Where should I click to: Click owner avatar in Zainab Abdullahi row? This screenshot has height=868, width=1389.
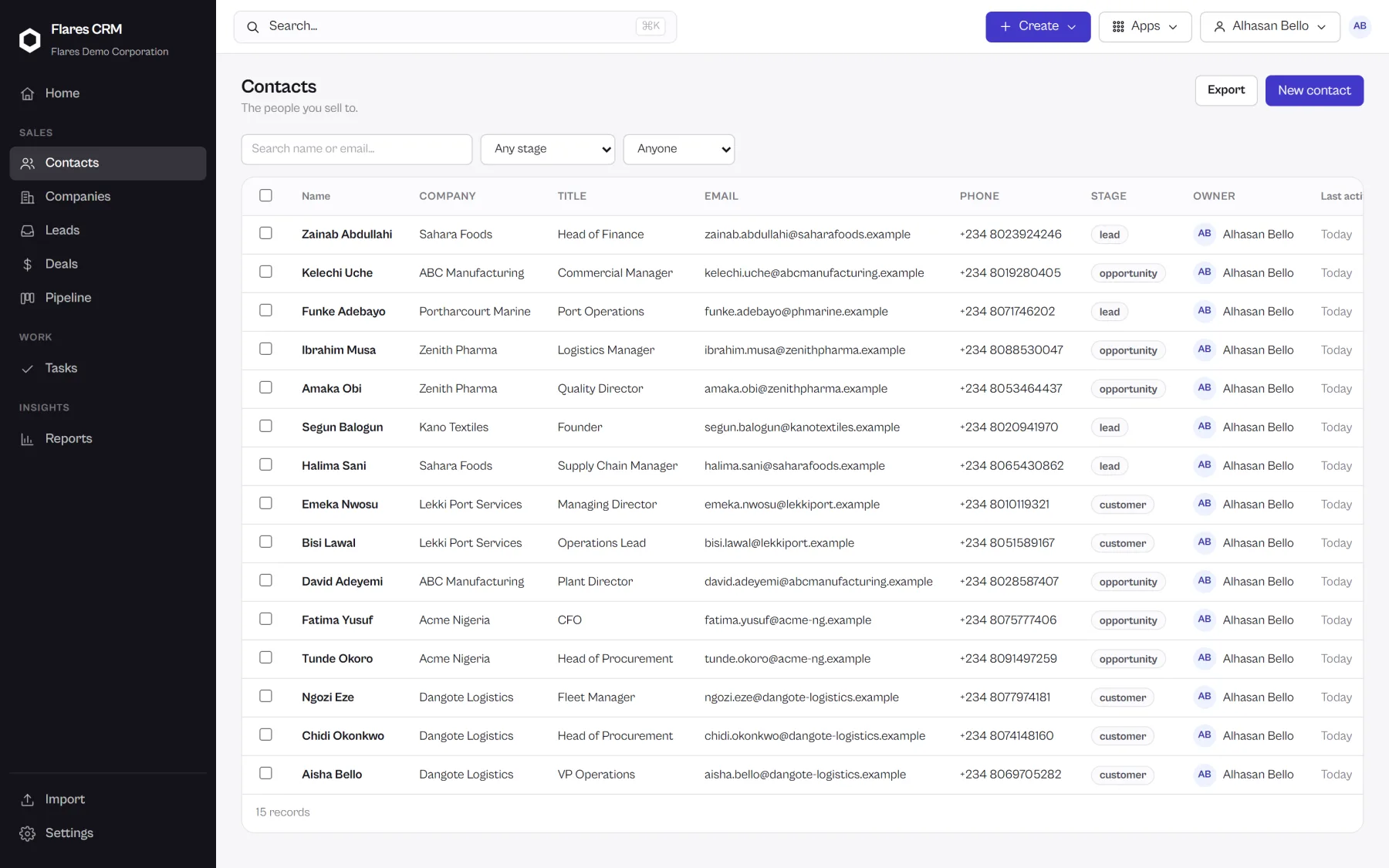[x=1205, y=234]
